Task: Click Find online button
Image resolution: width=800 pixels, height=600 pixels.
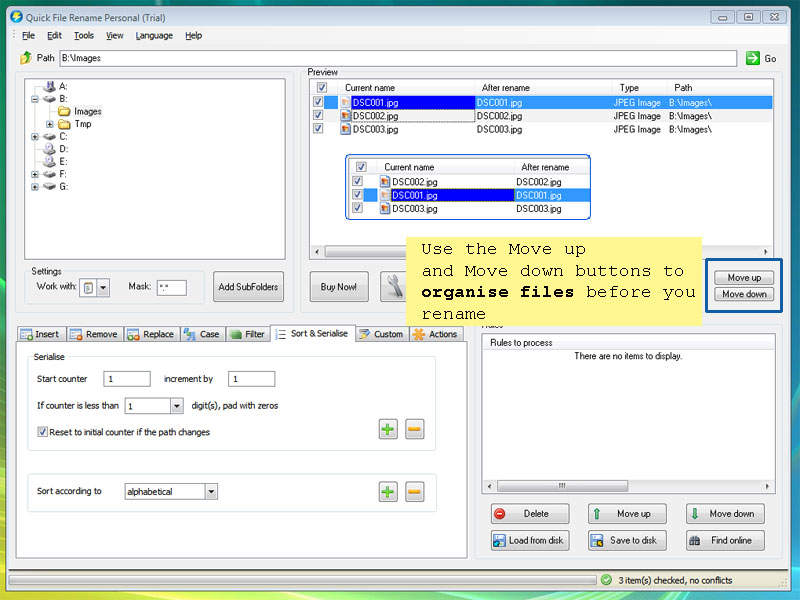Action: tap(725, 540)
